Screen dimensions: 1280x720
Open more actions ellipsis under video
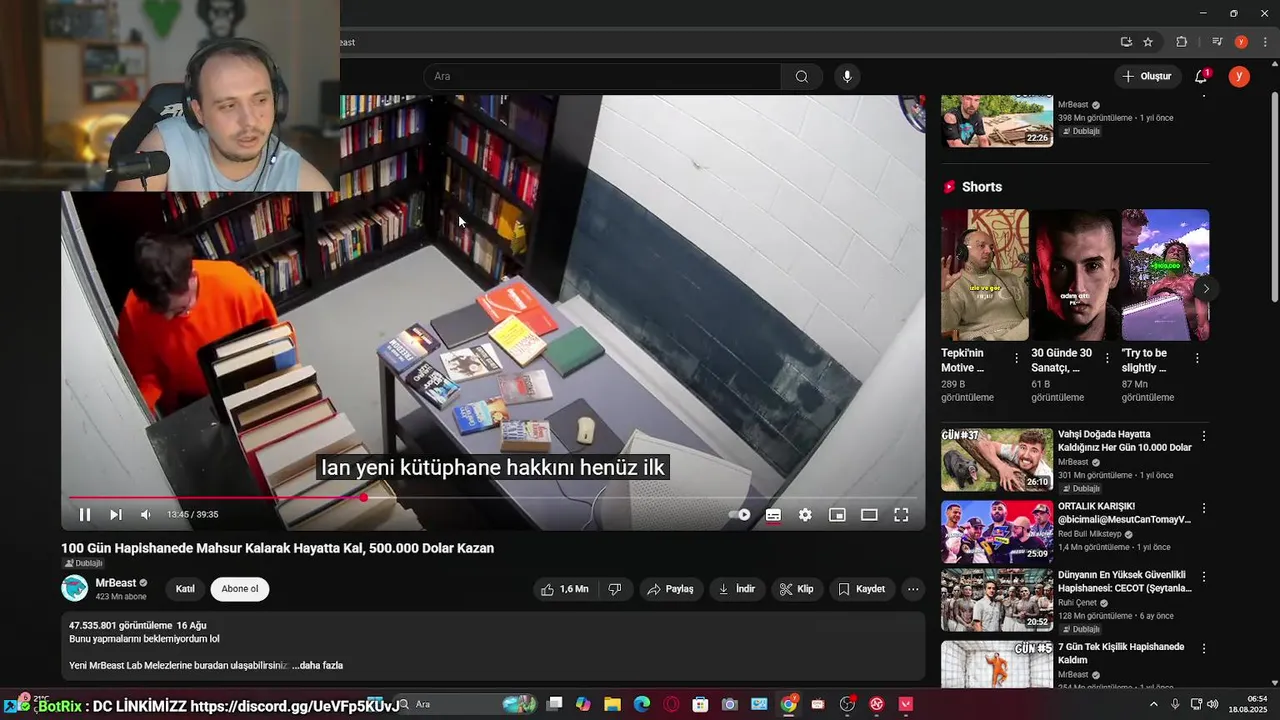(x=913, y=589)
